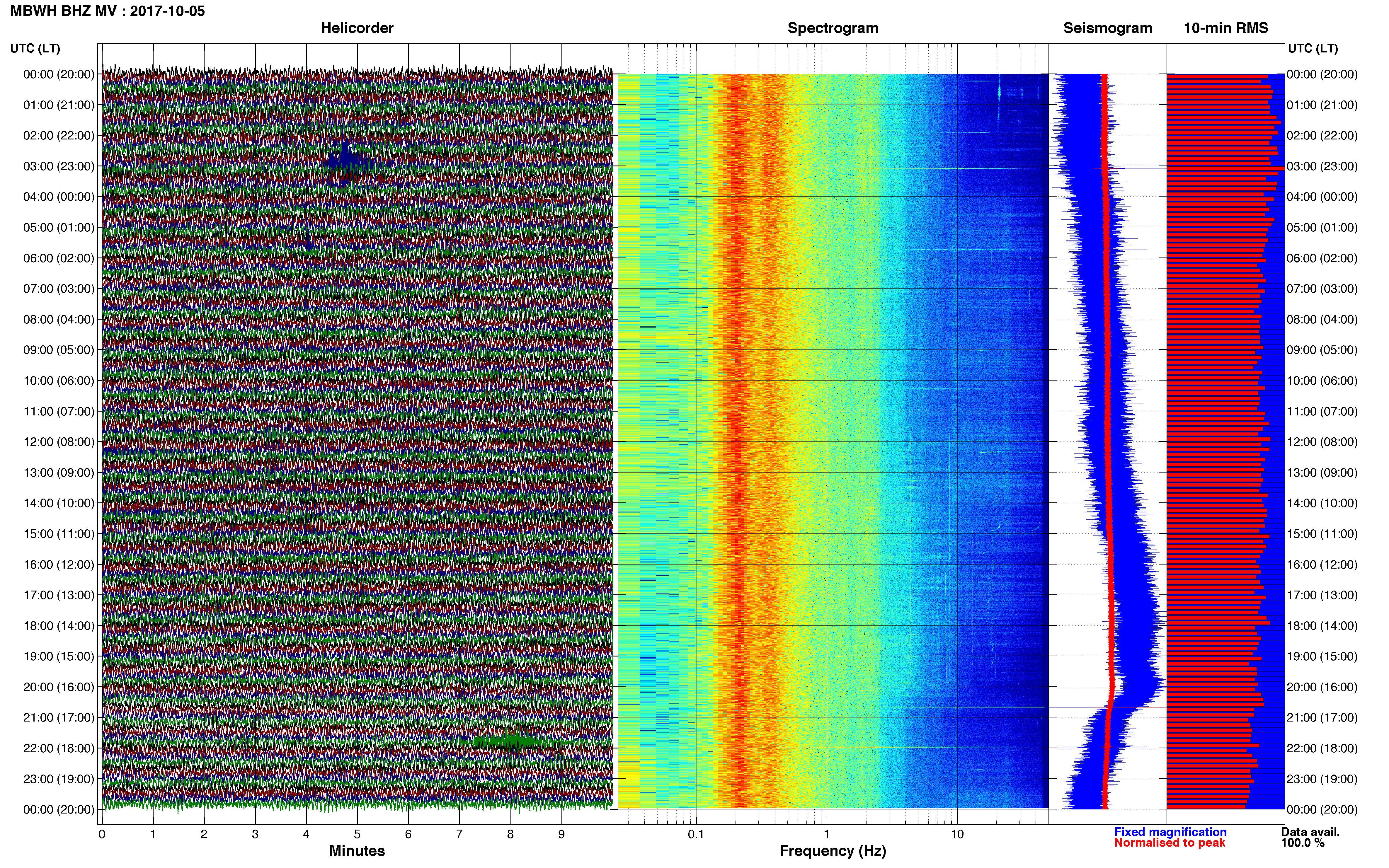Click the left 18:00 (14:00) time label
The image size is (1389, 868).
coord(59,626)
